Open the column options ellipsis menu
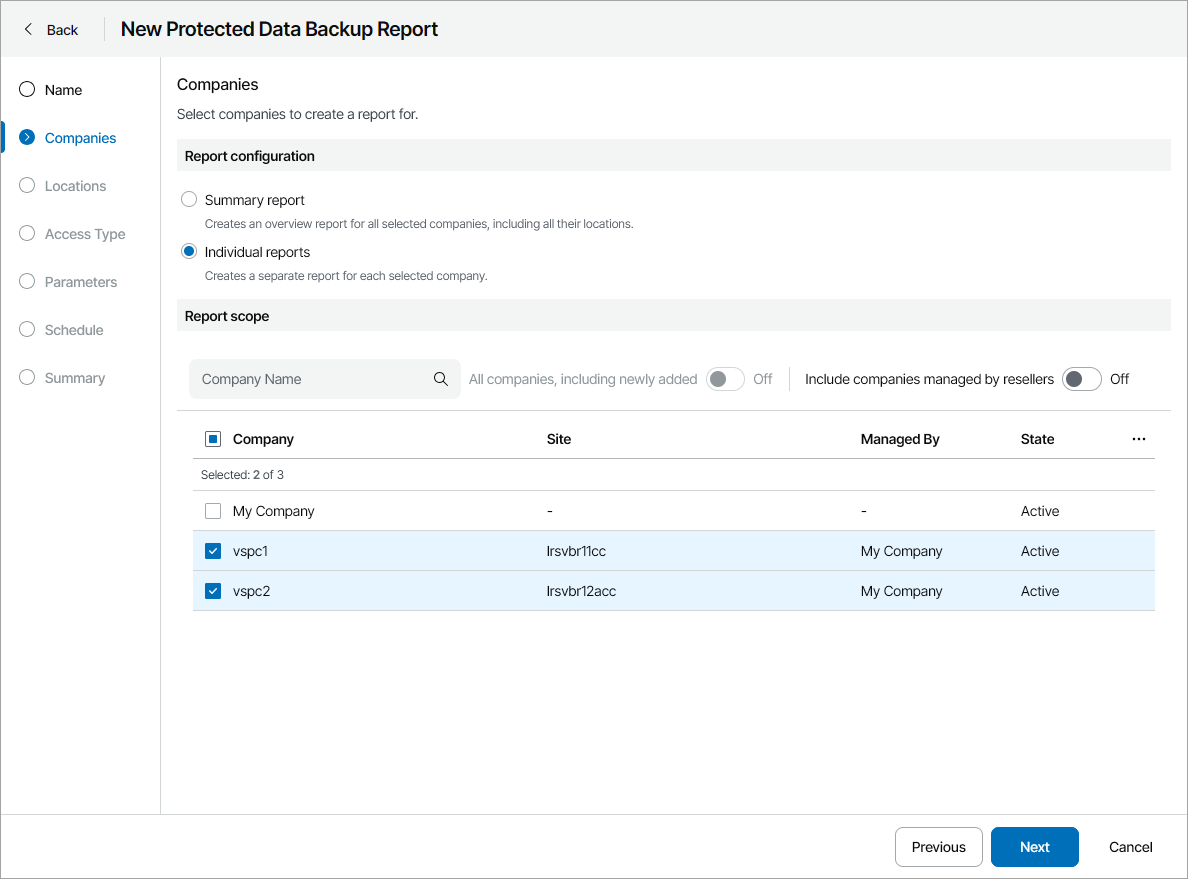 tap(1138, 439)
